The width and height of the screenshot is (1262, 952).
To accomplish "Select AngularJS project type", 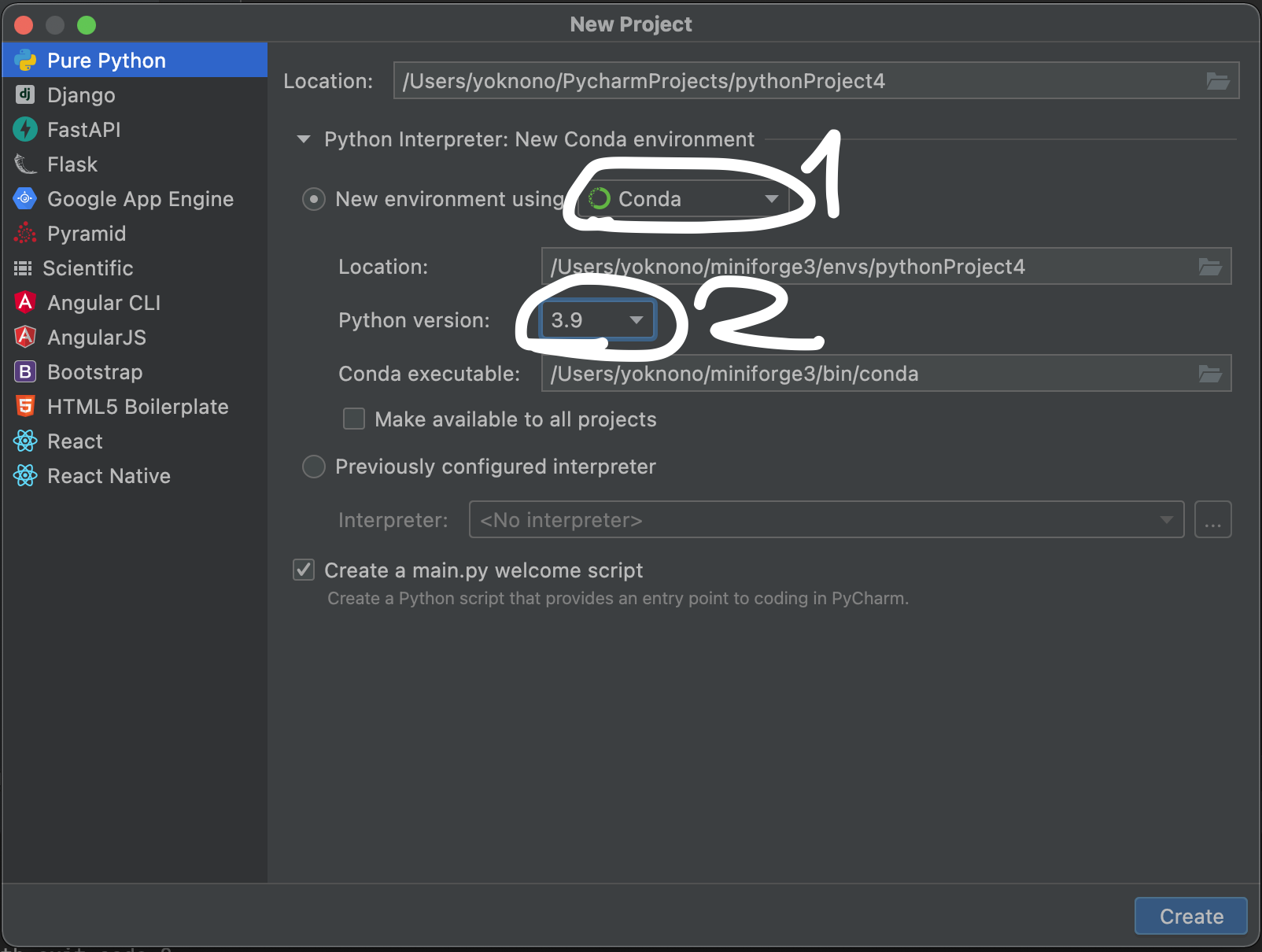I will 135,338.
